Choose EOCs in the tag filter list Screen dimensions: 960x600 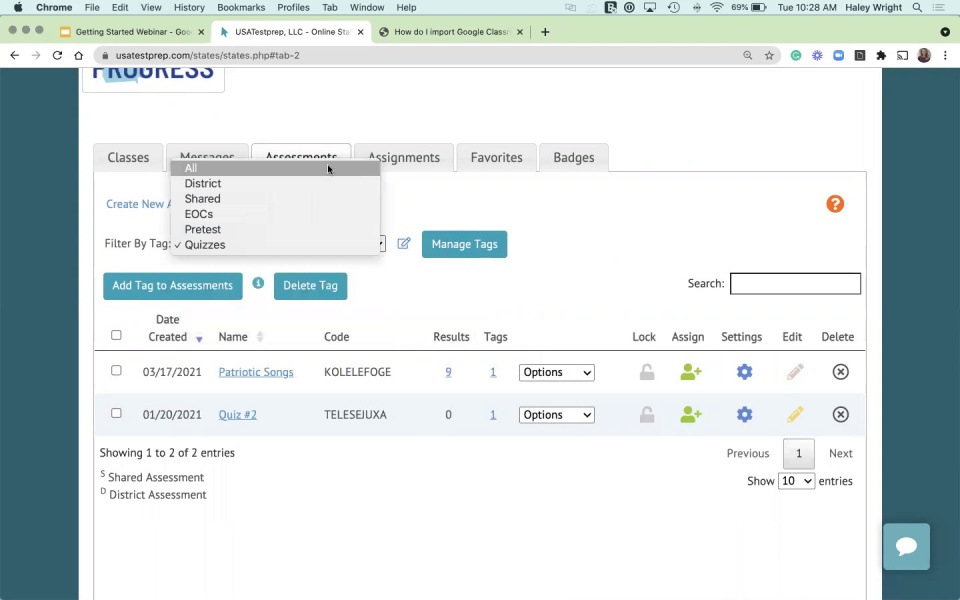199,214
